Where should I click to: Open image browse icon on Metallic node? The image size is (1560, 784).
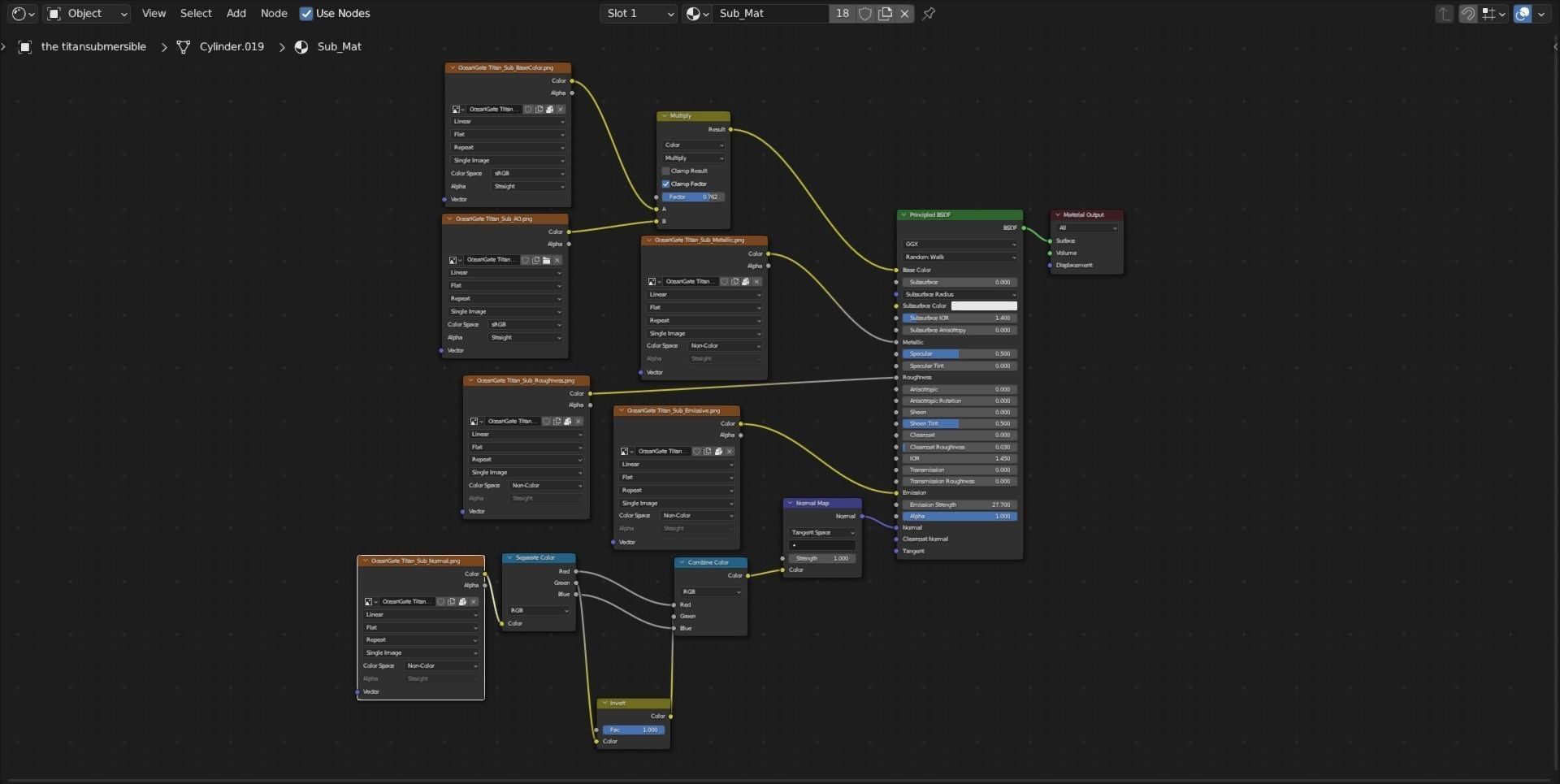[654, 281]
